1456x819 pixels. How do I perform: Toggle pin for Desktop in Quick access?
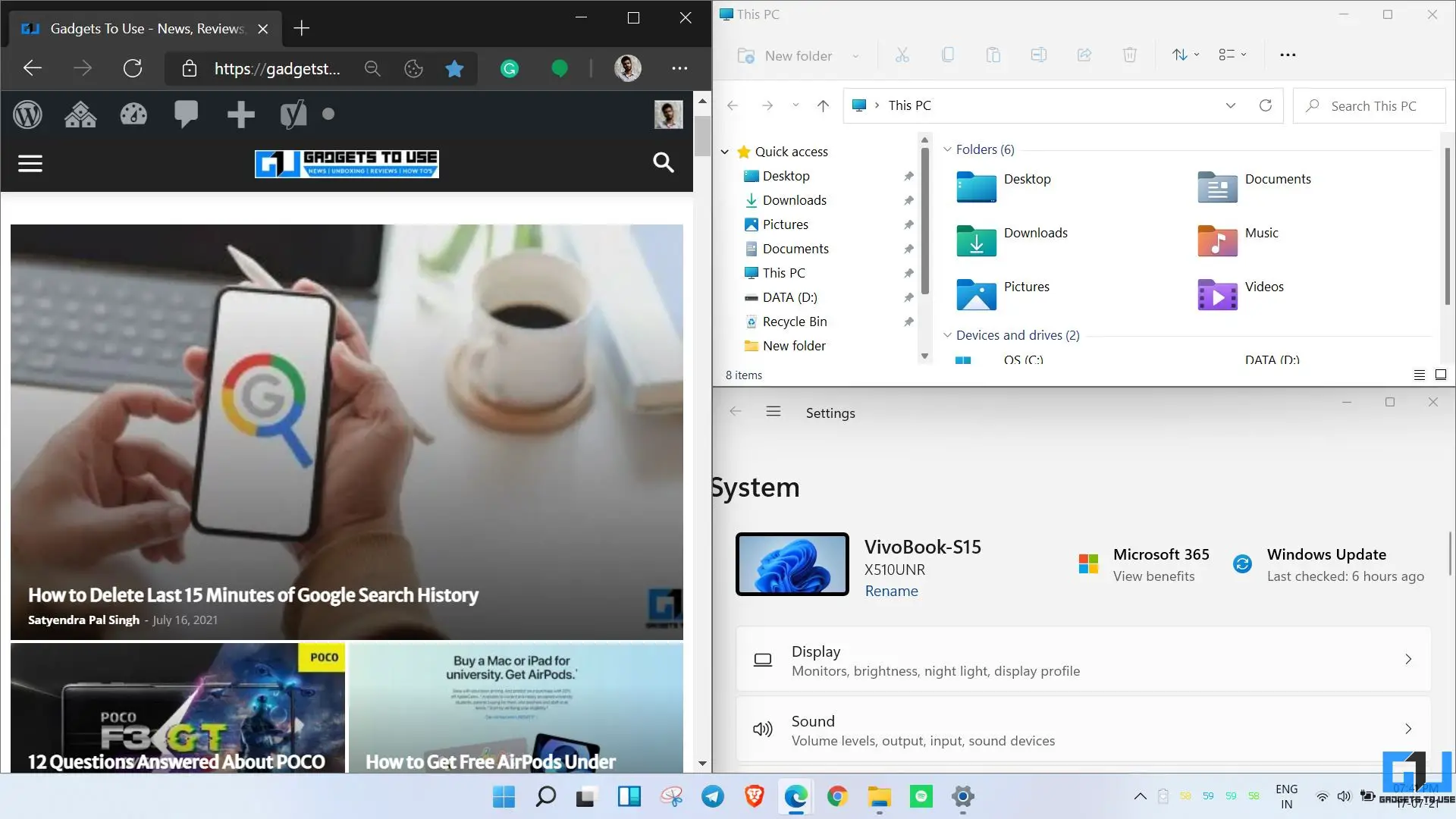click(x=908, y=176)
